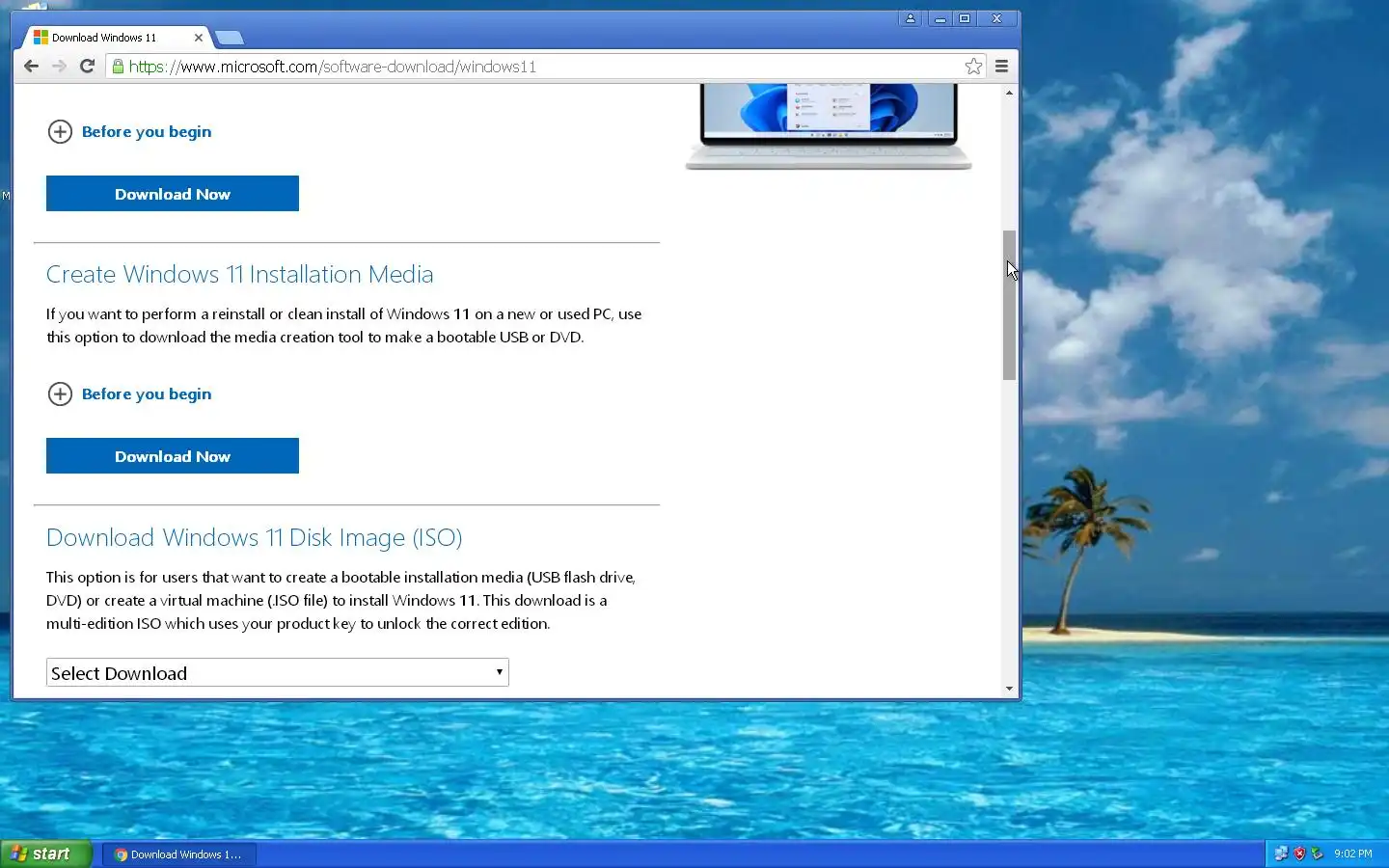Click the green tray icon beside the clock
The height and width of the screenshot is (868, 1389).
coord(1317,854)
